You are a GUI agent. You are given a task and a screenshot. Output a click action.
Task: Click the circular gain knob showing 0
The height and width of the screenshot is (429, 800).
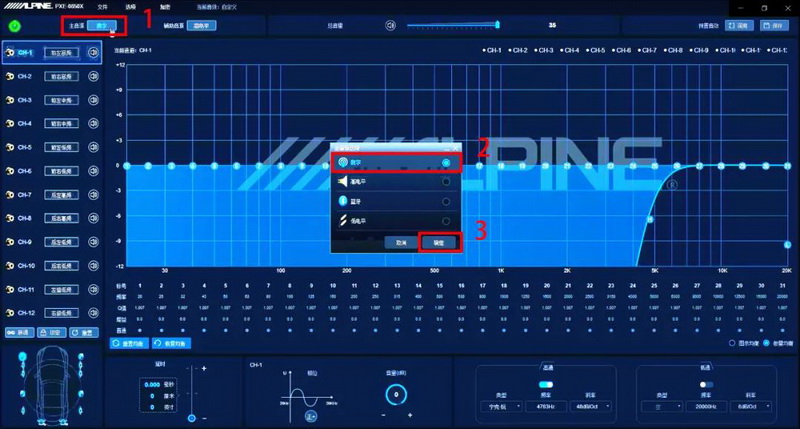pyautogui.click(x=396, y=394)
